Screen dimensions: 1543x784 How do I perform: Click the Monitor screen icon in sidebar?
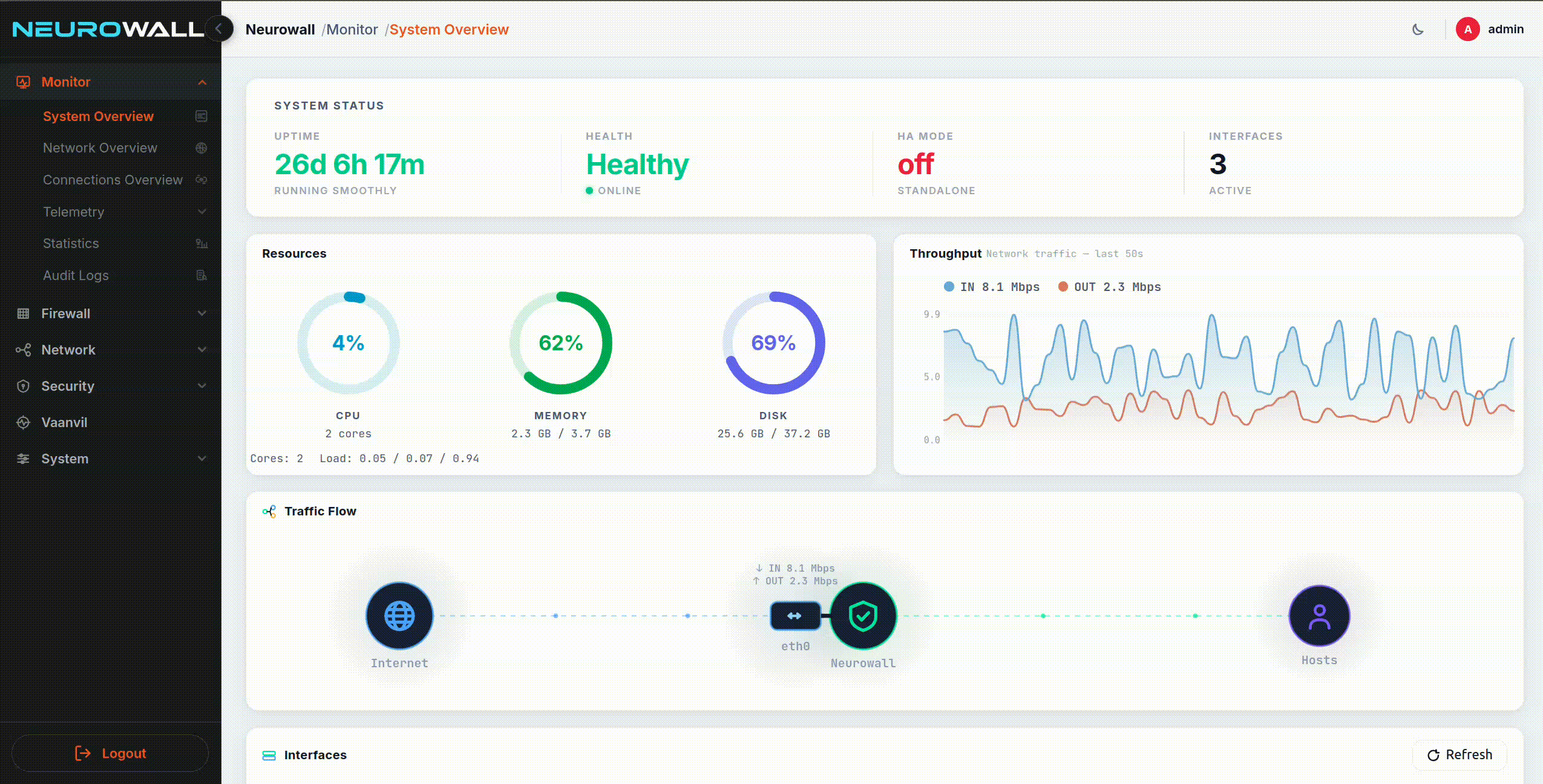pos(23,82)
